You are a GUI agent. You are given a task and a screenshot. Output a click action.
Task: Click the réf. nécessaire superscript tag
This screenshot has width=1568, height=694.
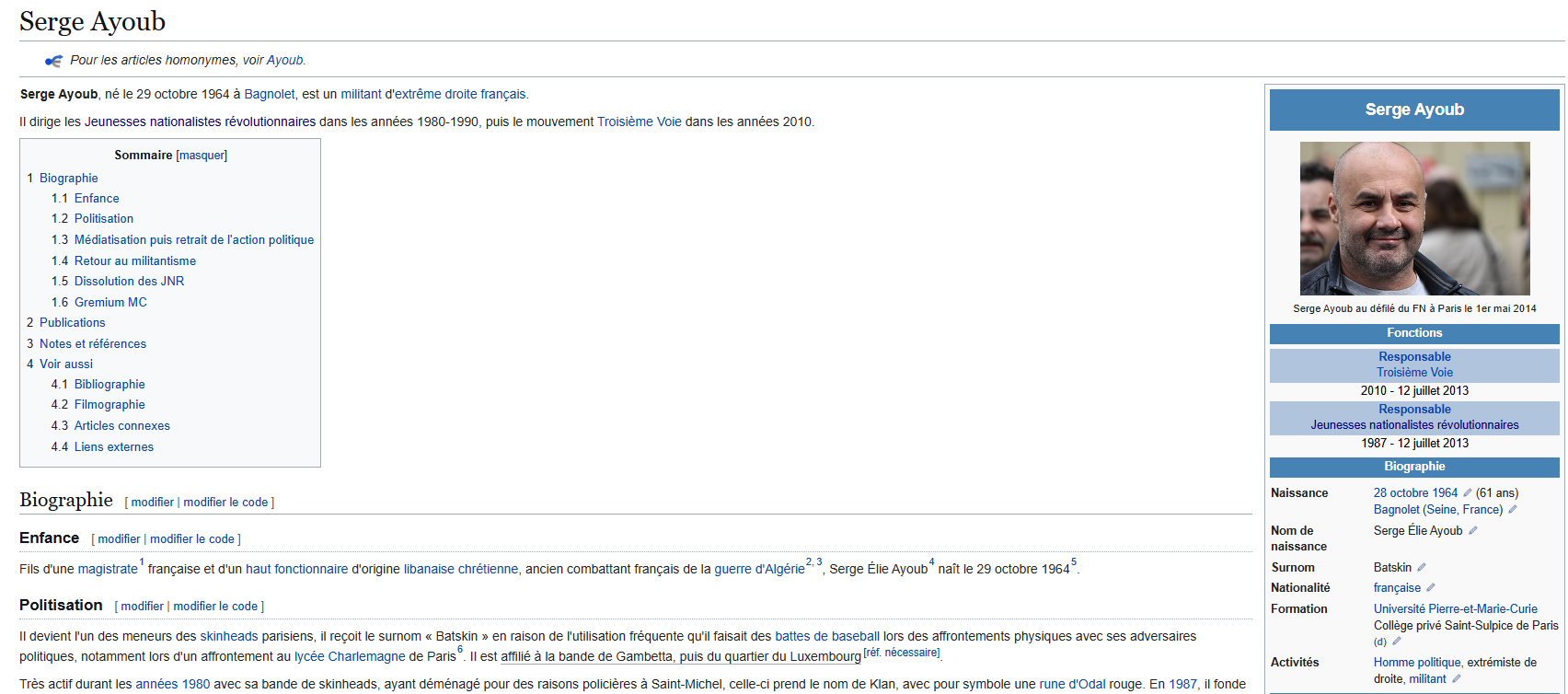click(902, 653)
